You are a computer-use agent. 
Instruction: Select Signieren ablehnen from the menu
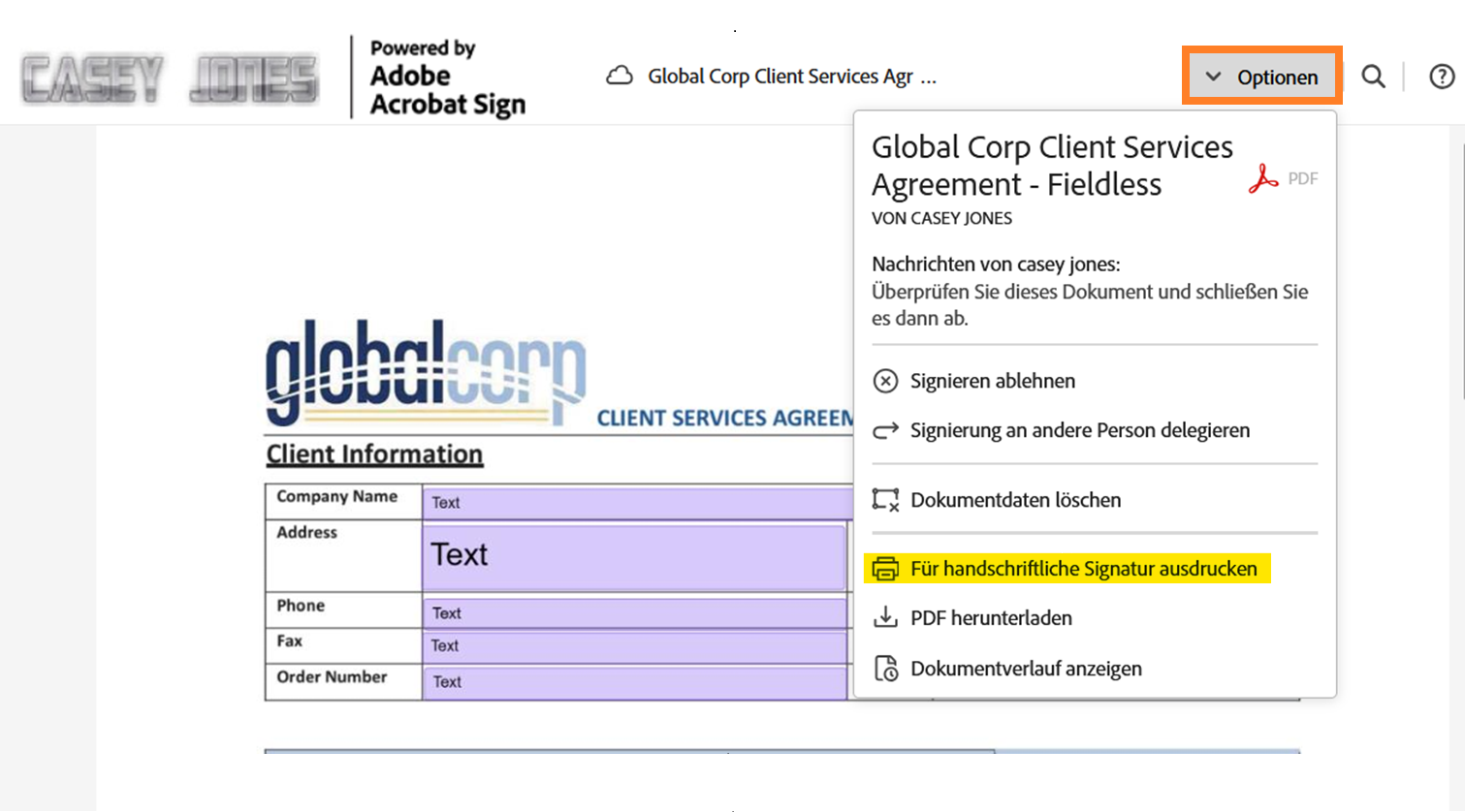pos(992,381)
